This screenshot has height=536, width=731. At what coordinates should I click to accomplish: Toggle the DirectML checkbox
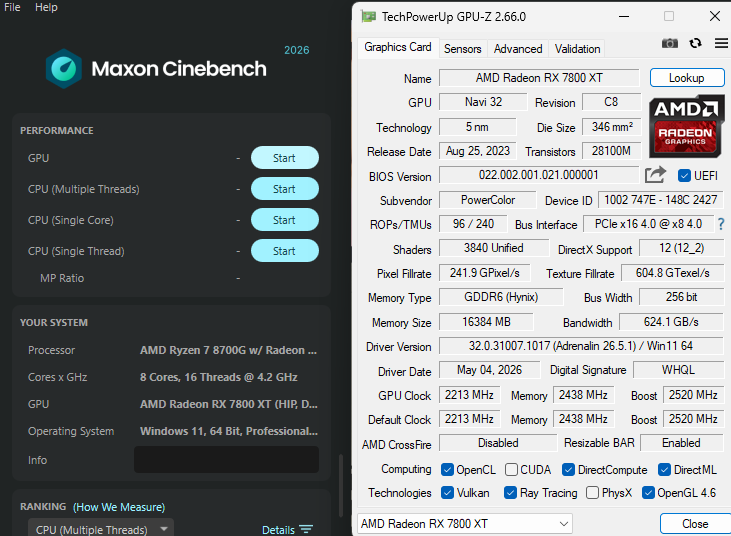[x=664, y=469]
